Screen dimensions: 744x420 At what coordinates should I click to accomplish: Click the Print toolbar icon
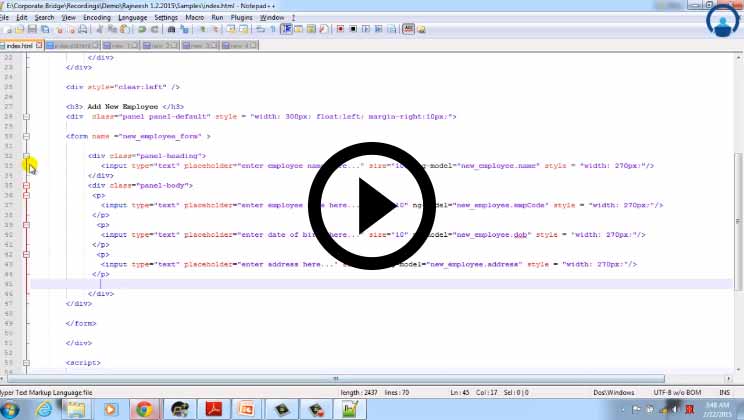[x=83, y=30]
